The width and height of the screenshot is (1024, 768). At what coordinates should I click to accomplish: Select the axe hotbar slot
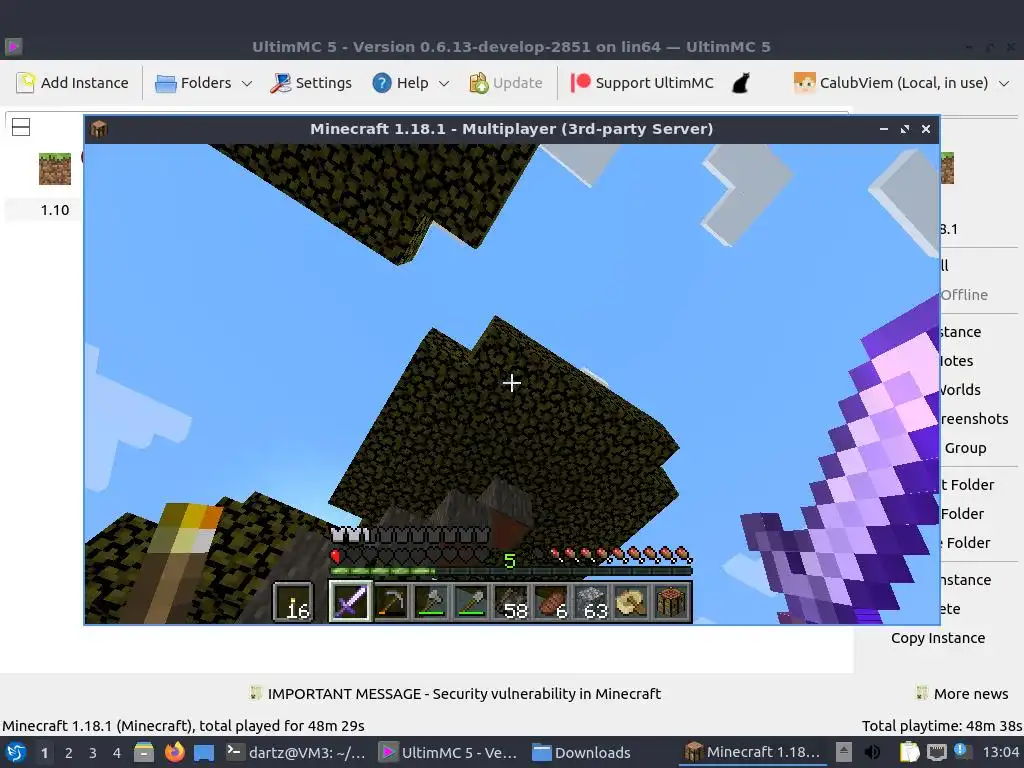pyautogui.click(x=431, y=601)
